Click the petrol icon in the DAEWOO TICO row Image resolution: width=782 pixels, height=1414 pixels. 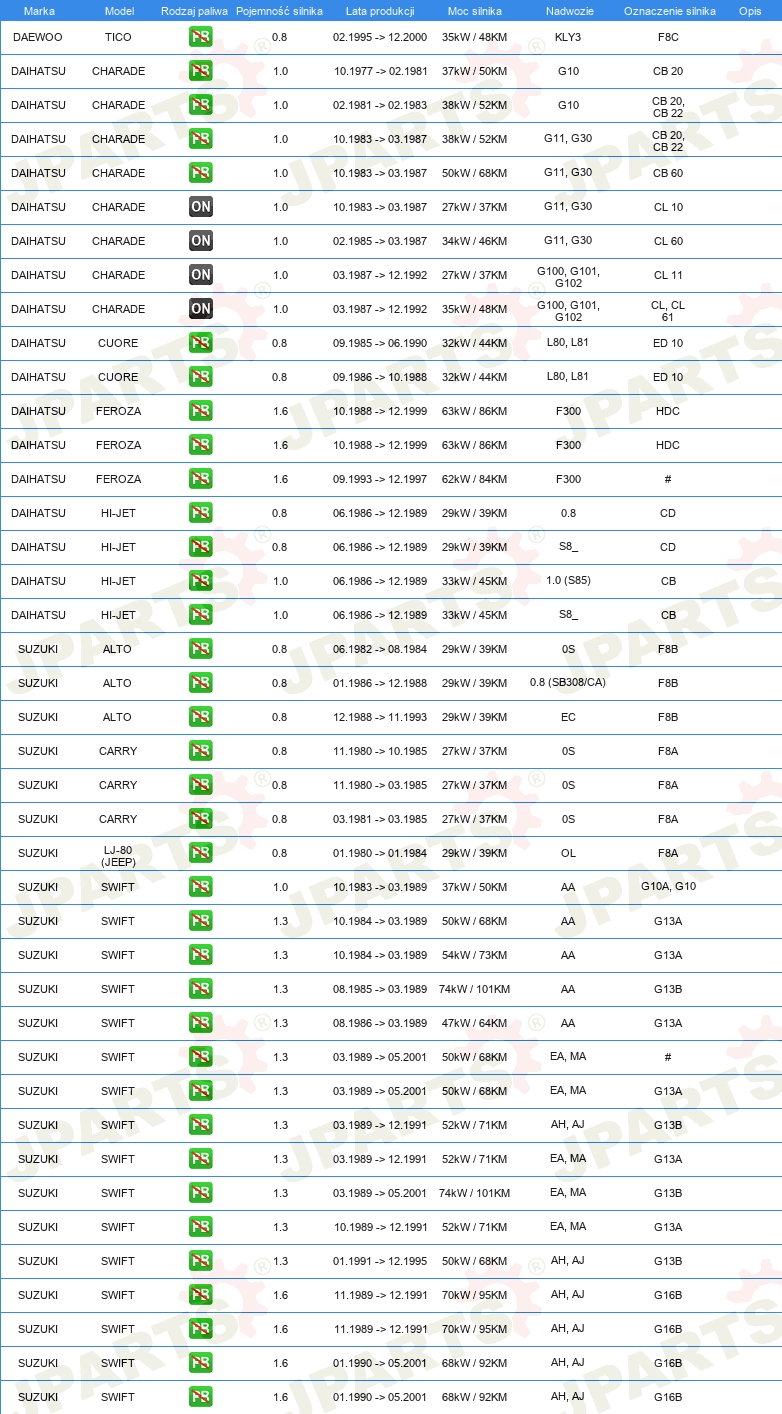click(200, 37)
